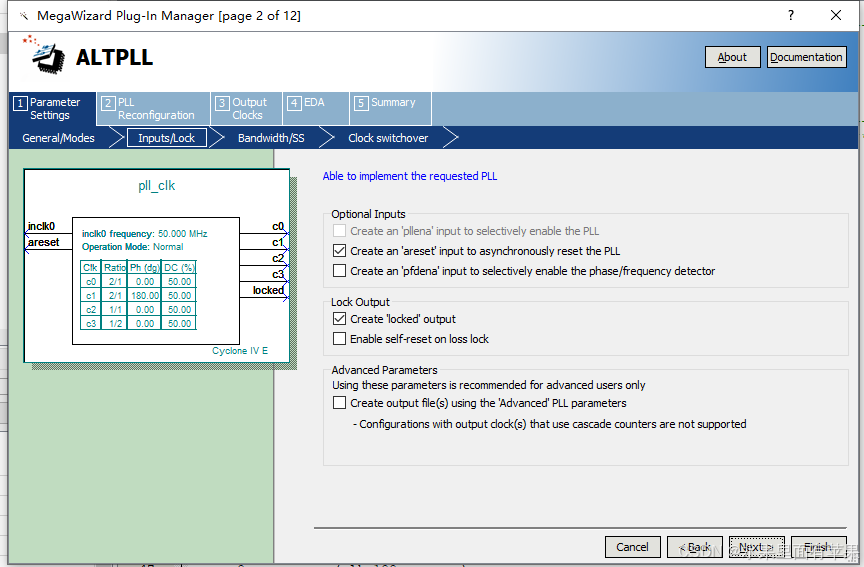Enable self-reset on loss lock
864x567 pixels.
(339, 339)
